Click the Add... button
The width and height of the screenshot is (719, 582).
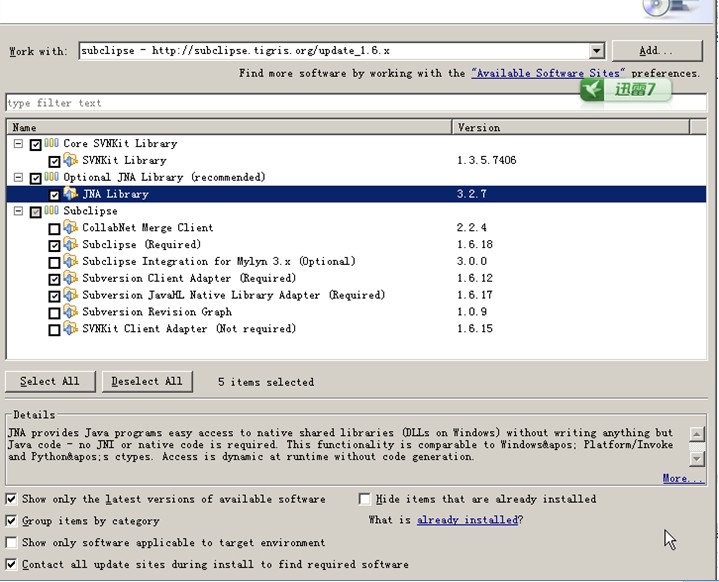coord(657,50)
